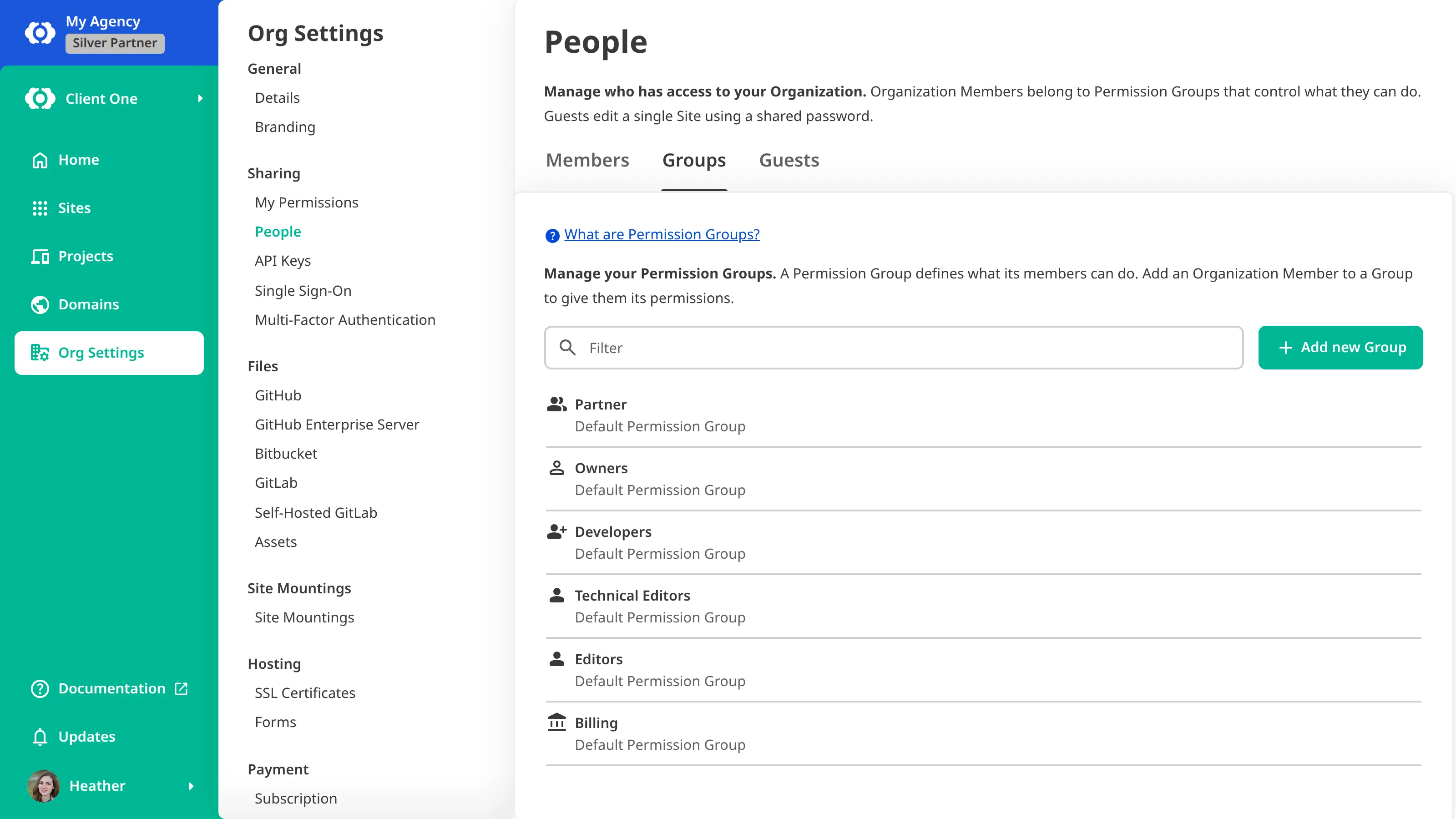Open SSL Certificates under Hosting

pyautogui.click(x=305, y=693)
